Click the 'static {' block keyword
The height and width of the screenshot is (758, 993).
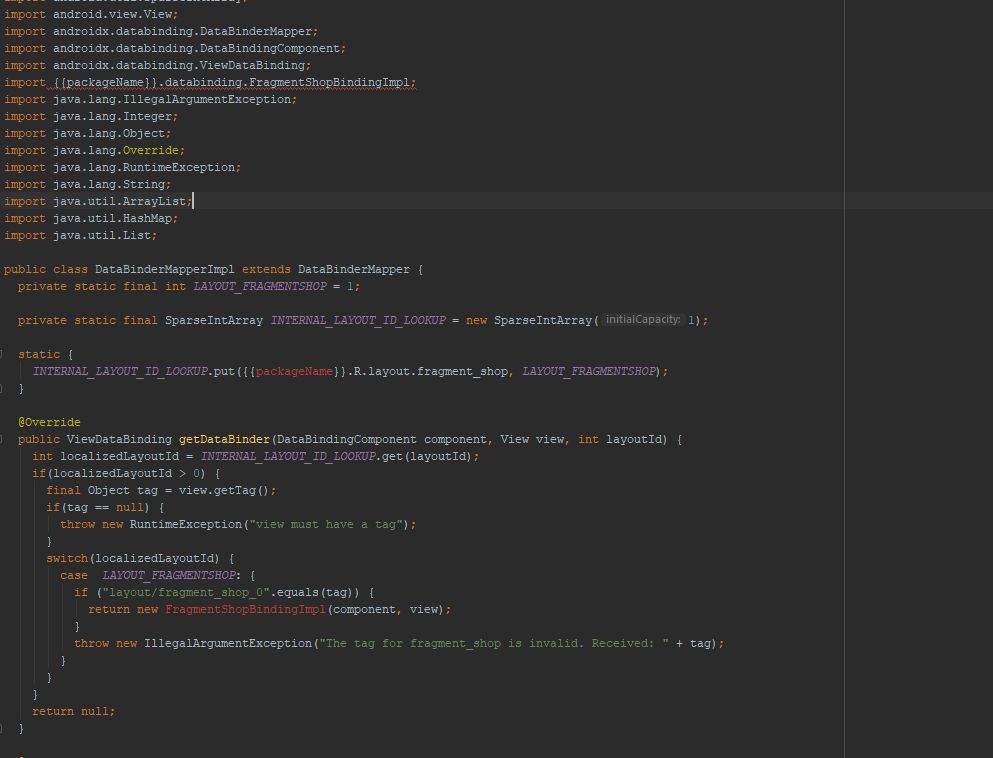[x=46, y=355]
